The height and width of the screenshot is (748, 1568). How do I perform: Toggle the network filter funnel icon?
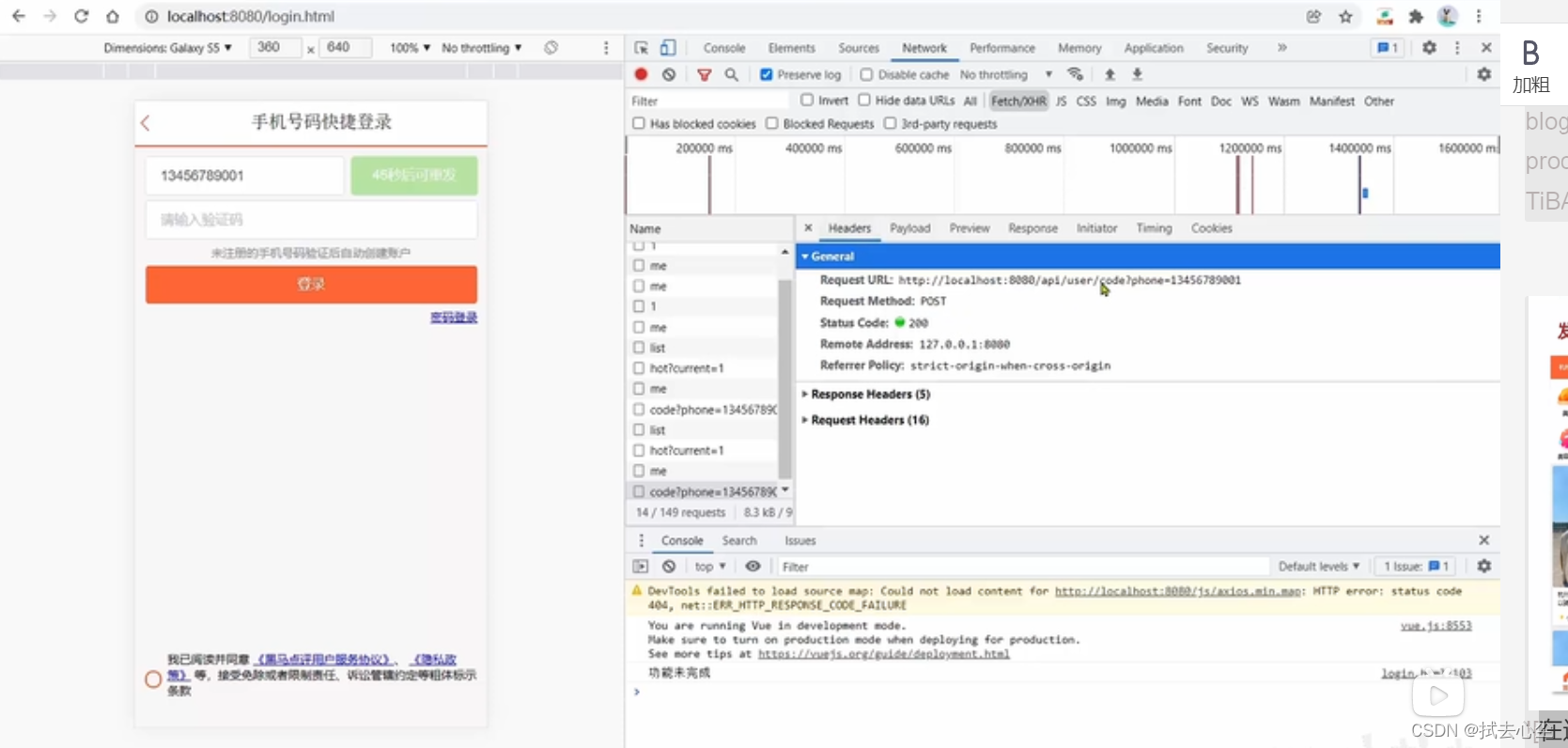pyautogui.click(x=704, y=74)
